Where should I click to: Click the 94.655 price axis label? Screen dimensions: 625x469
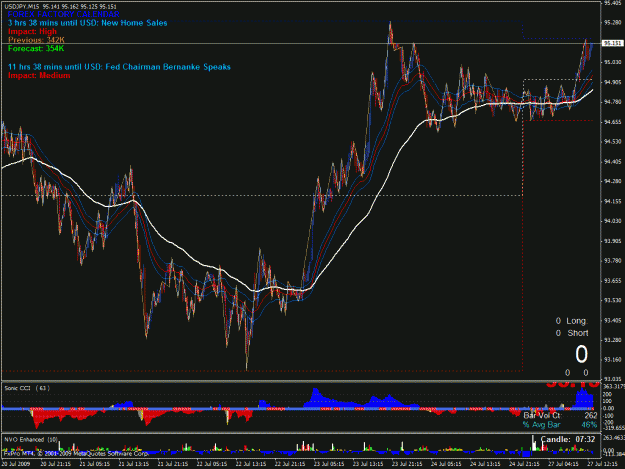pyautogui.click(x=613, y=122)
